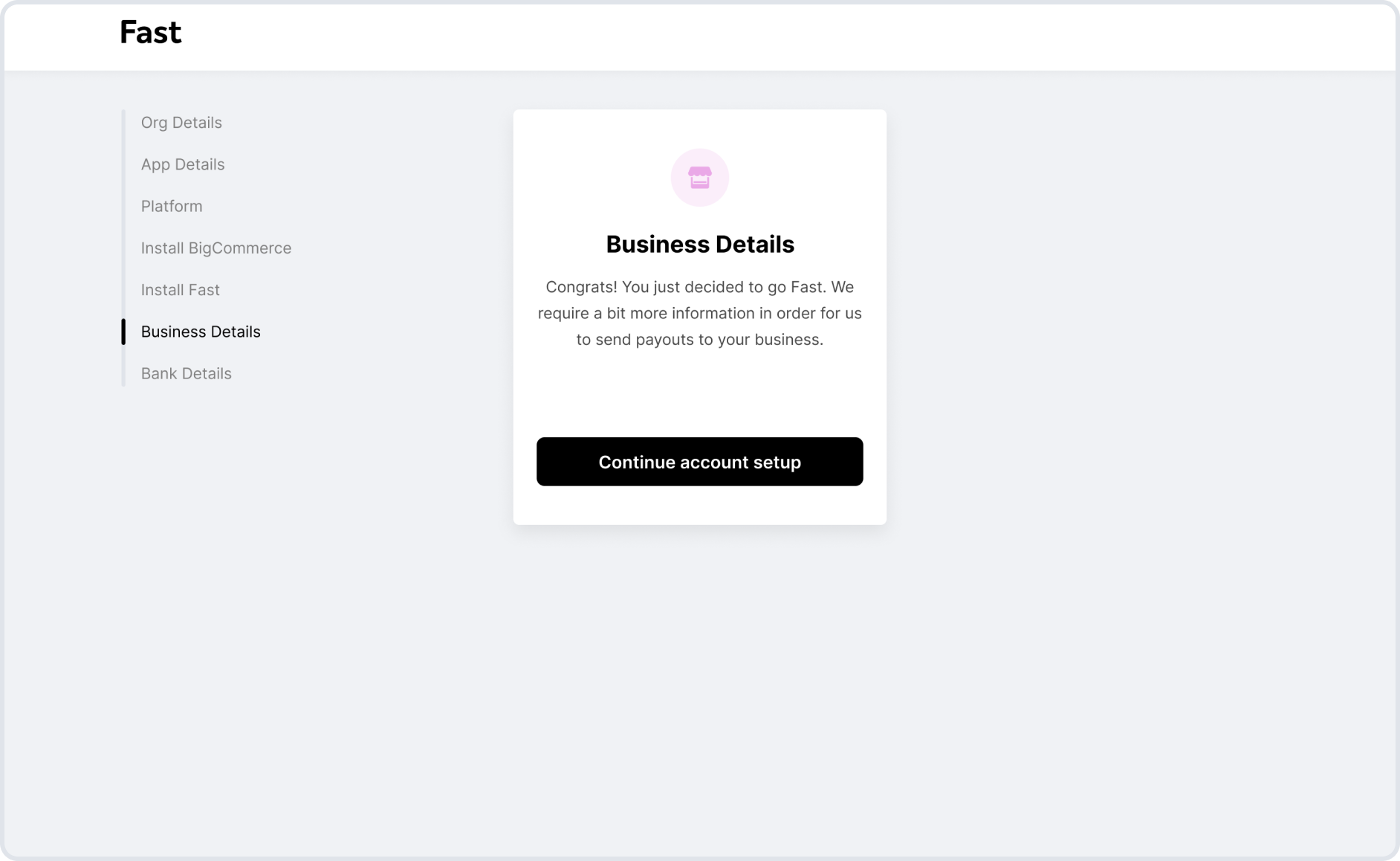
Task: Click the Fast logo in the header
Action: (x=150, y=33)
